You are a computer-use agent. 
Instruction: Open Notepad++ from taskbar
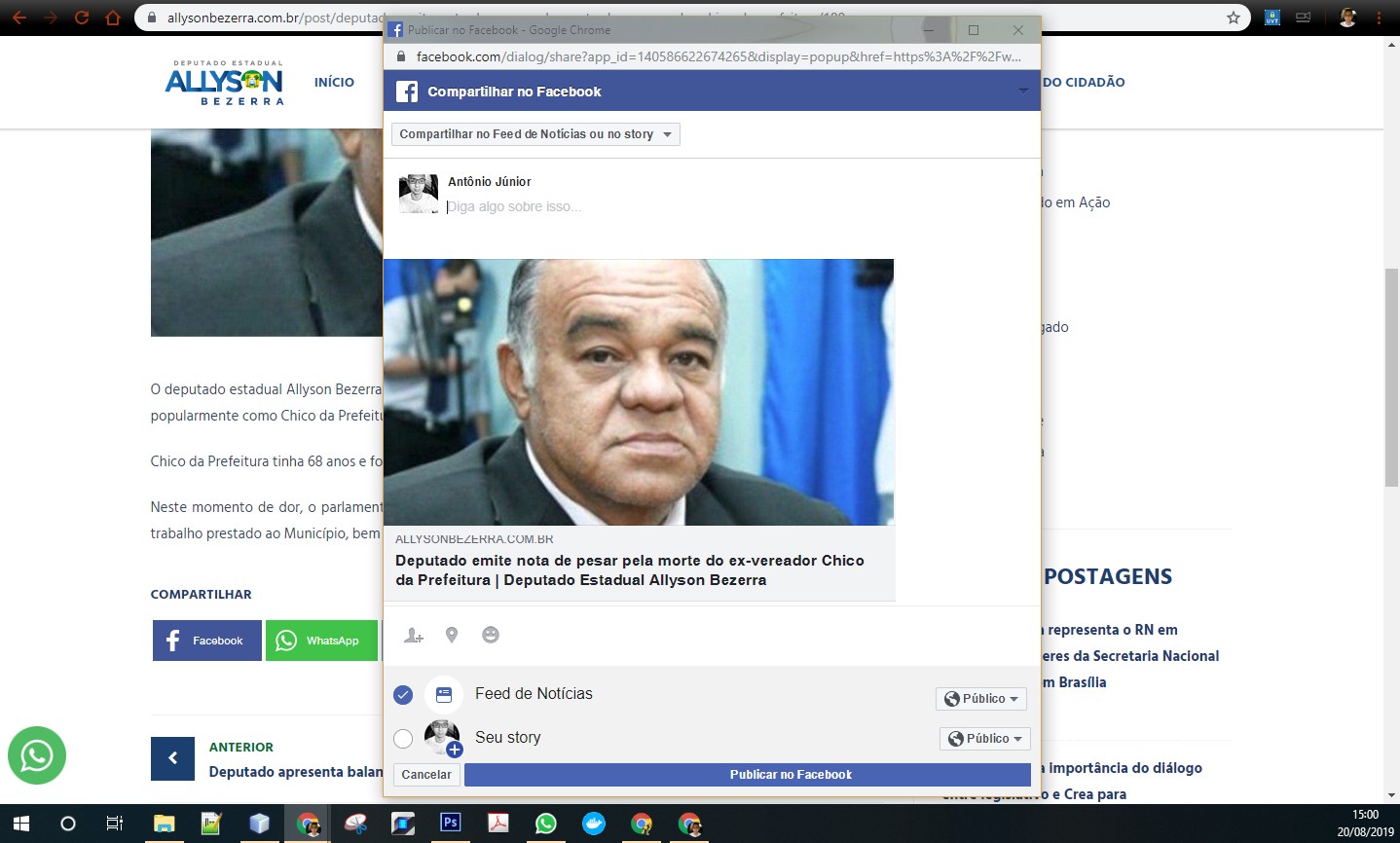[211, 824]
